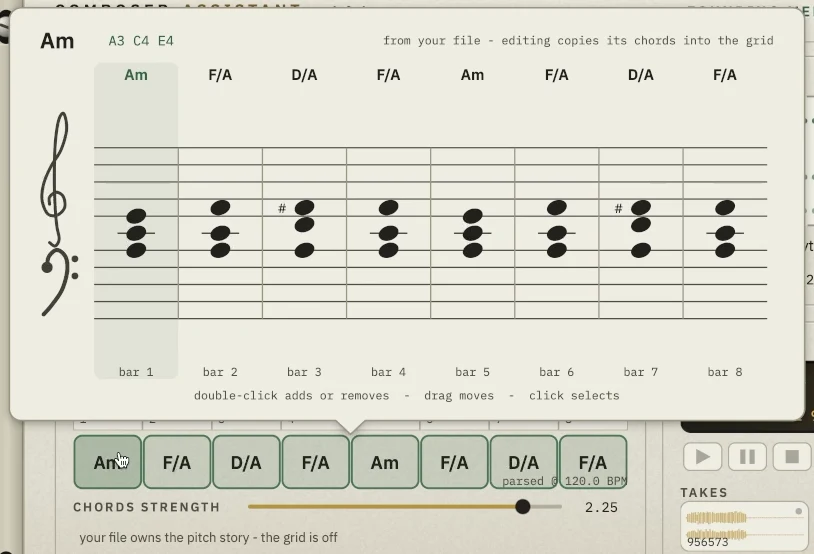
Task: Select the bar 2 F/A column label
Action: [x=220, y=75]
